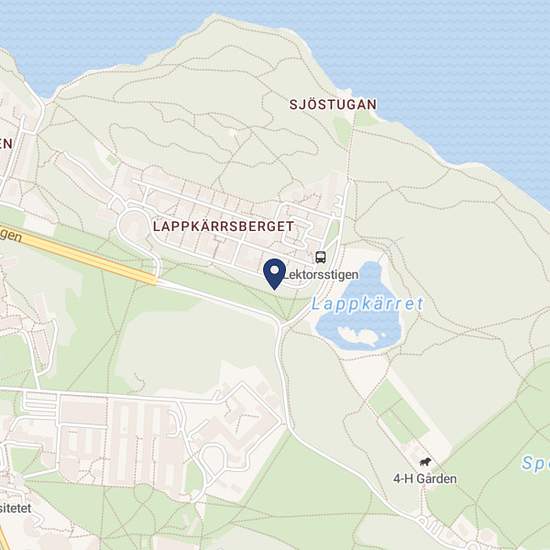
Task: Click the Lappkärret lake name label
Action: (x=368, y=304)
